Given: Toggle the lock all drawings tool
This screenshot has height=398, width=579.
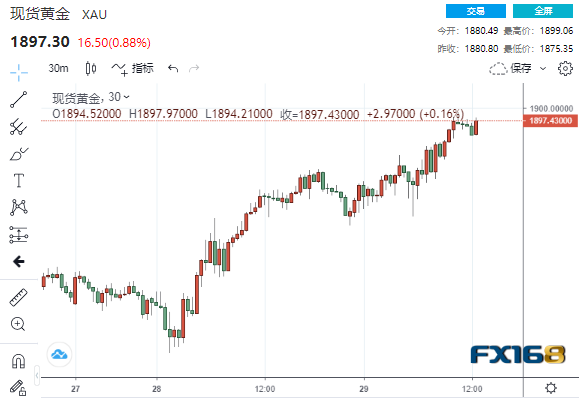Looking at the screenshot, I should pos(18,388).
